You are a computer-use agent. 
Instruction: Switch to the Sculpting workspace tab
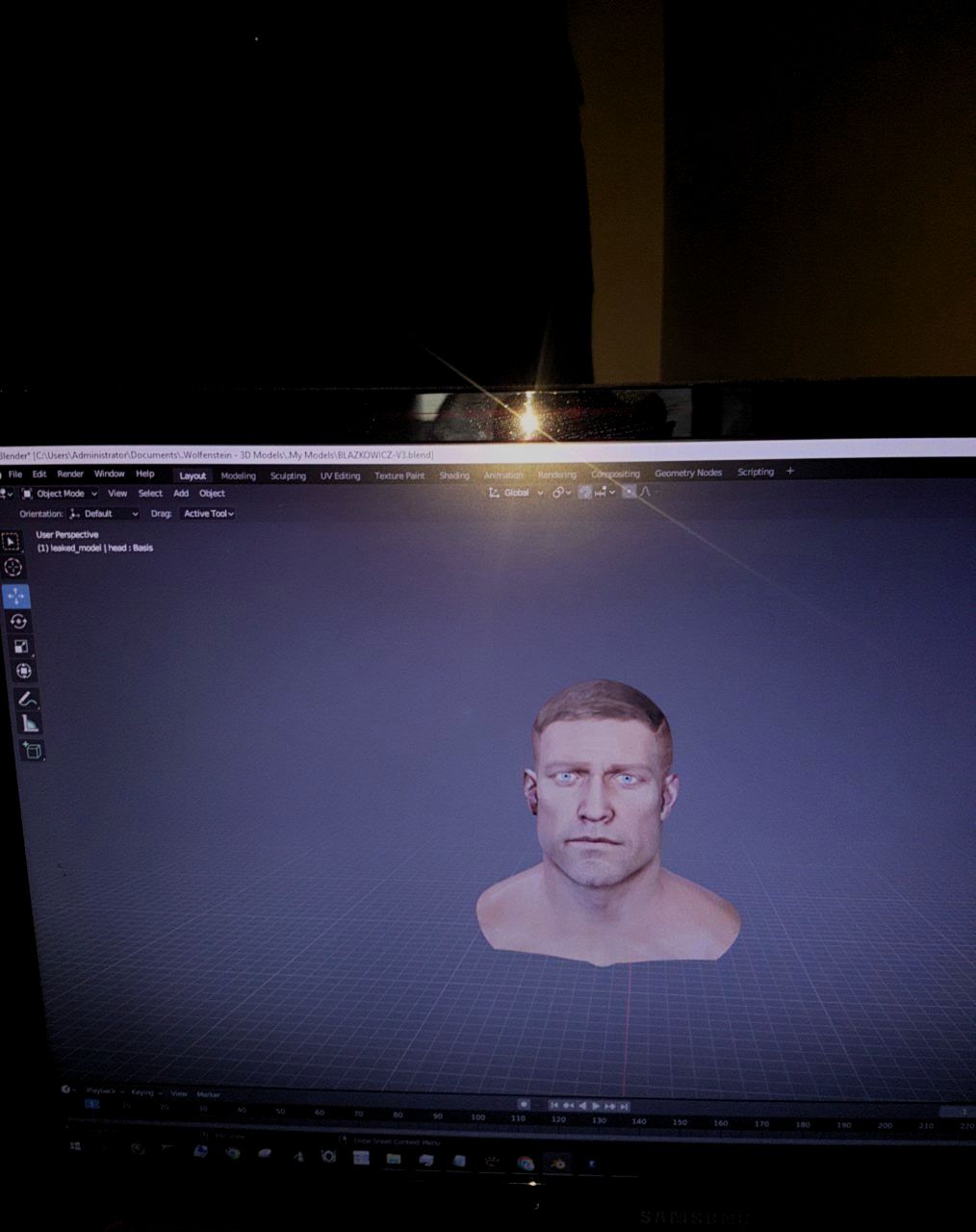pos(288,475)
